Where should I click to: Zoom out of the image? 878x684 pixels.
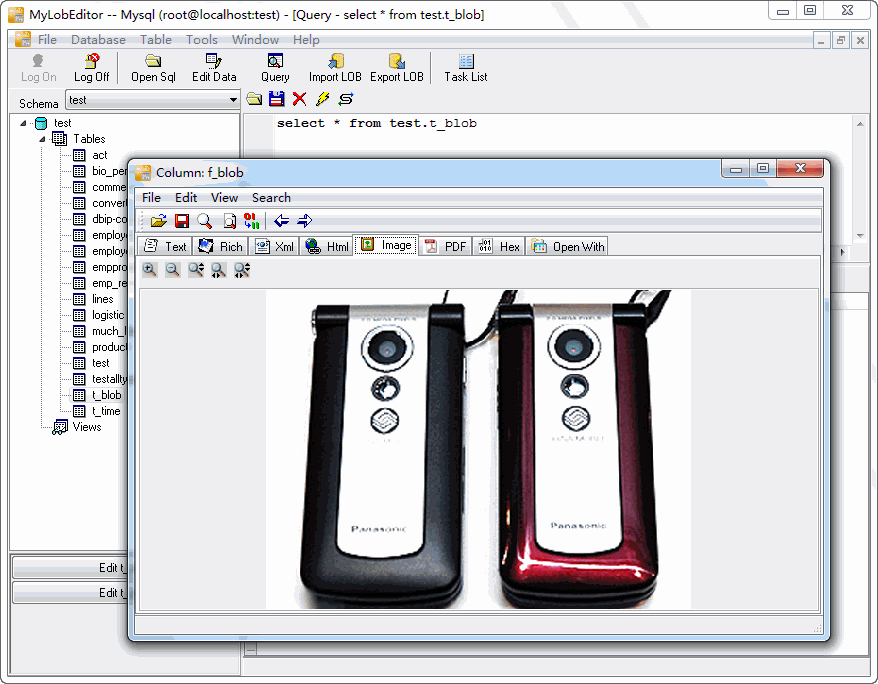click(x=172, y=270)
